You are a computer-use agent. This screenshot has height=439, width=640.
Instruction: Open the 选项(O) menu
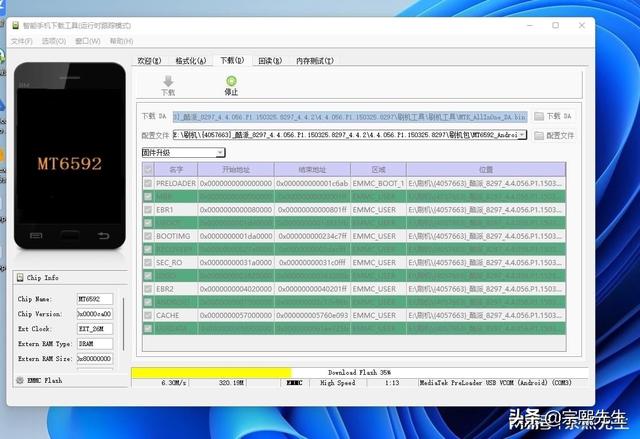click(54, 41)
